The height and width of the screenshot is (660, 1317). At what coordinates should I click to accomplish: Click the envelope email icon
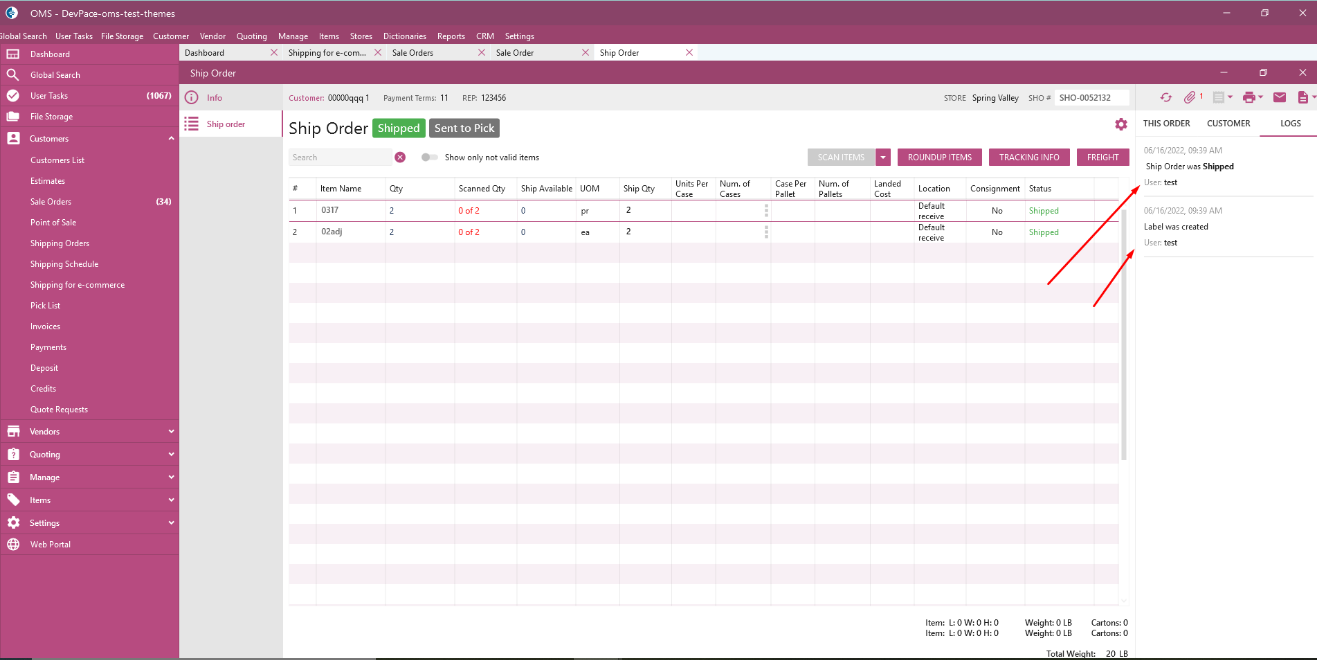tap(1279, 98)
